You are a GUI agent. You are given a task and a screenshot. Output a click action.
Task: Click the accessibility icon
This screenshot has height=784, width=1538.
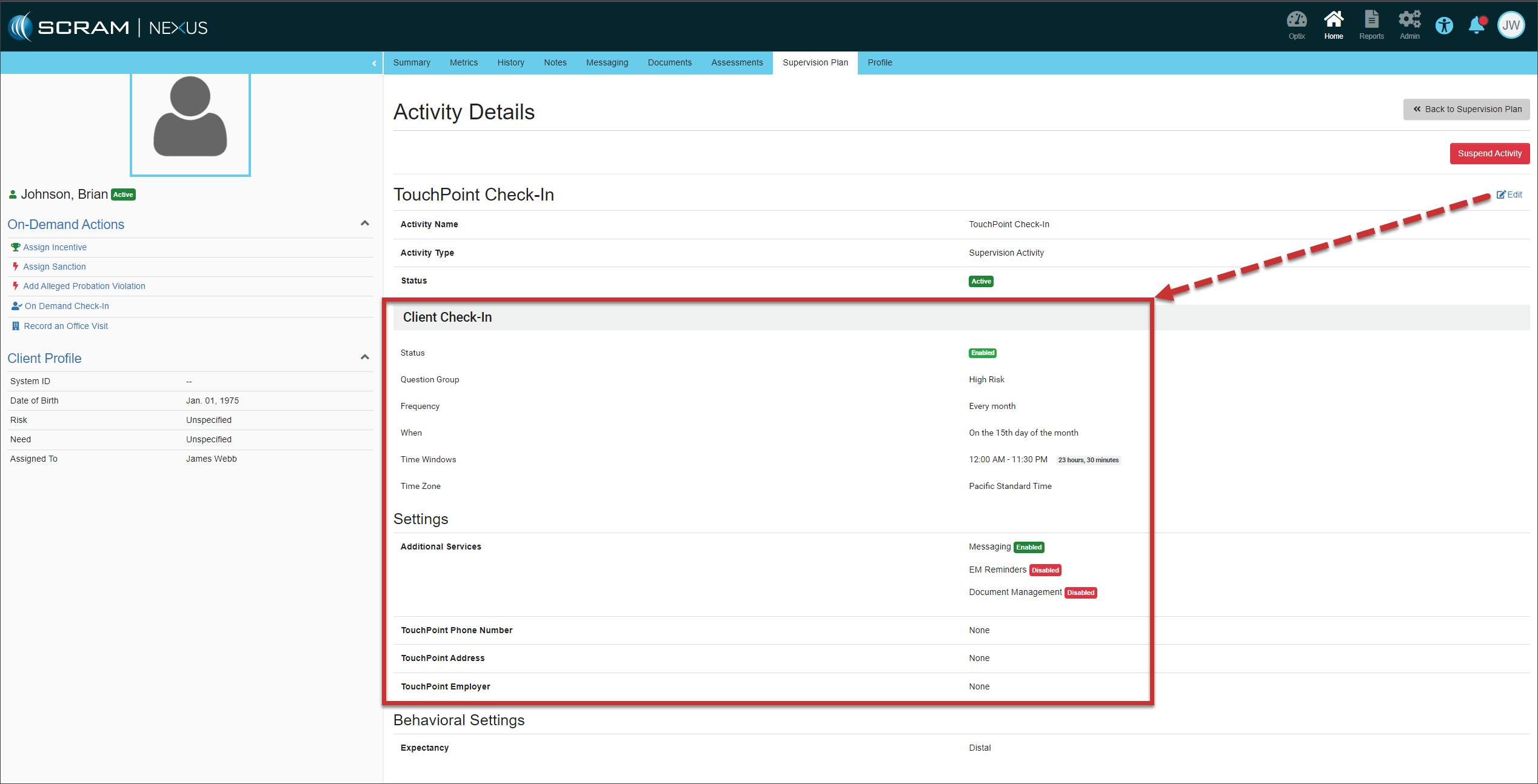tap(1444, 25)
